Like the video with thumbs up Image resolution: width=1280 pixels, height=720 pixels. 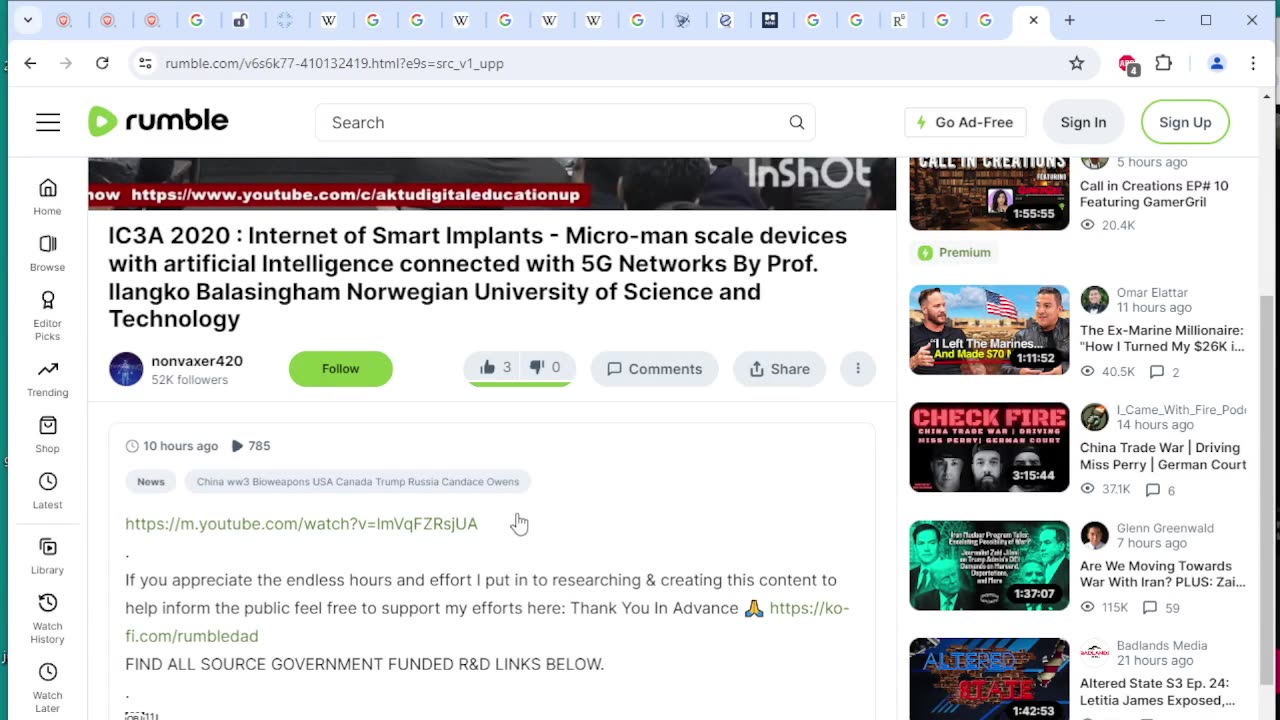[x=494, y=368]
